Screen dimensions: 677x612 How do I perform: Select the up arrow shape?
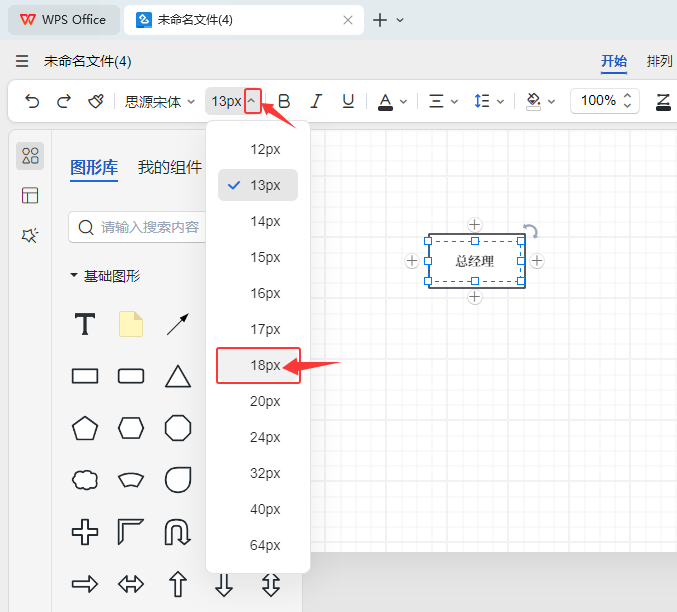coord(178,584)
